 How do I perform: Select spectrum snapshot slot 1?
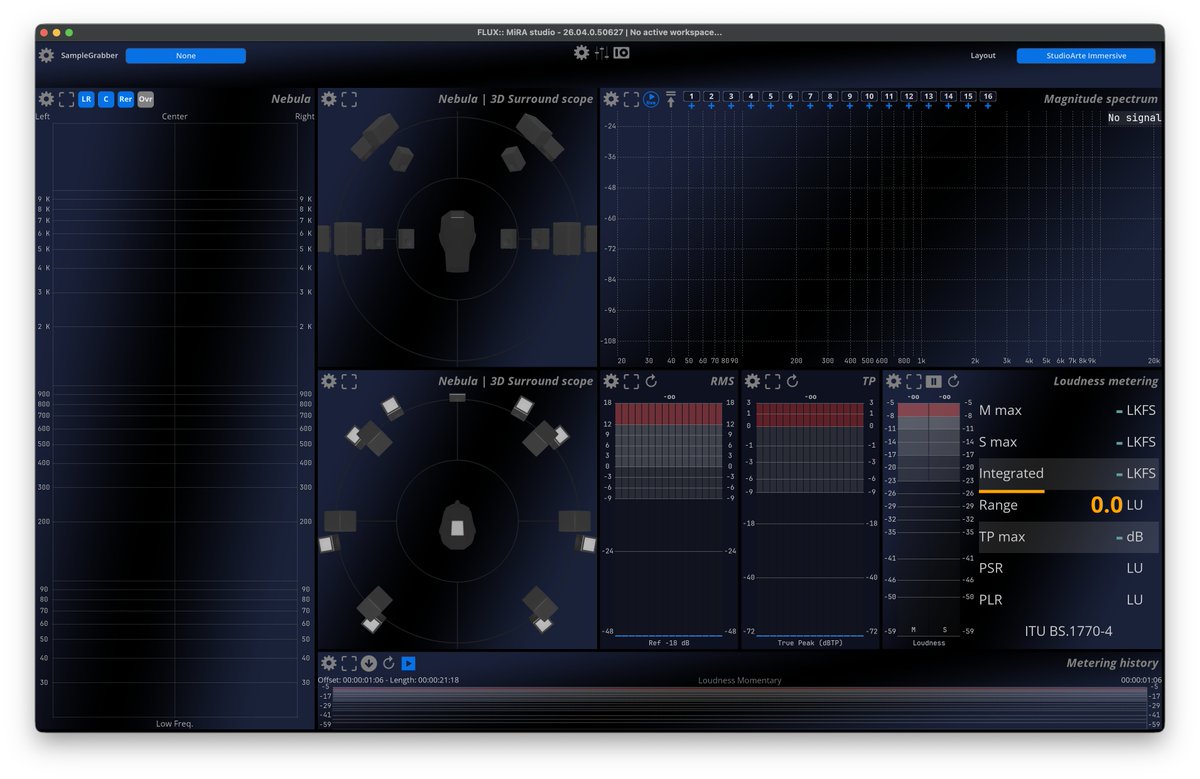691,96
